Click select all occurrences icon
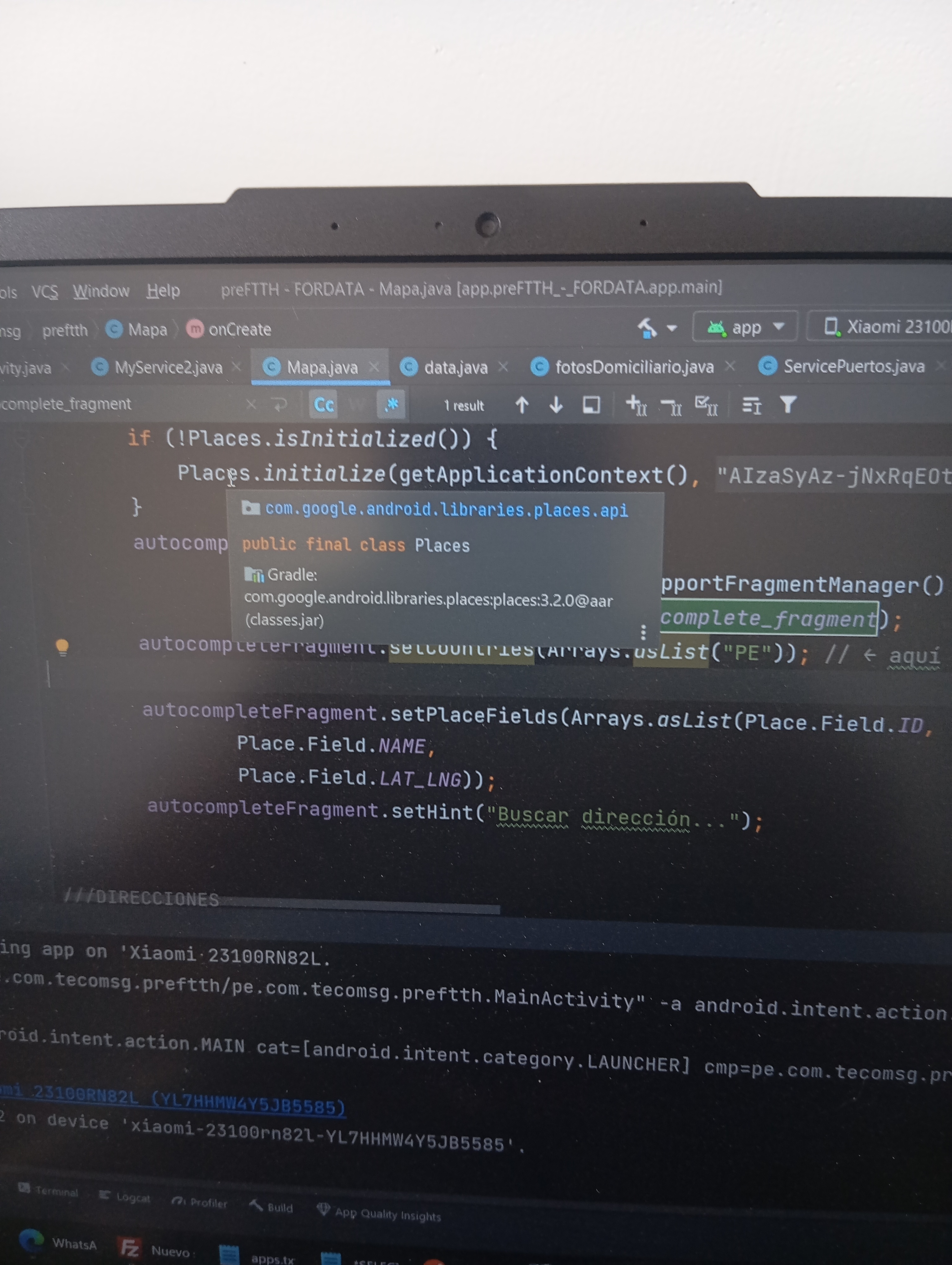Screen dimensions: 952x1265 click(x=706, y=406)
